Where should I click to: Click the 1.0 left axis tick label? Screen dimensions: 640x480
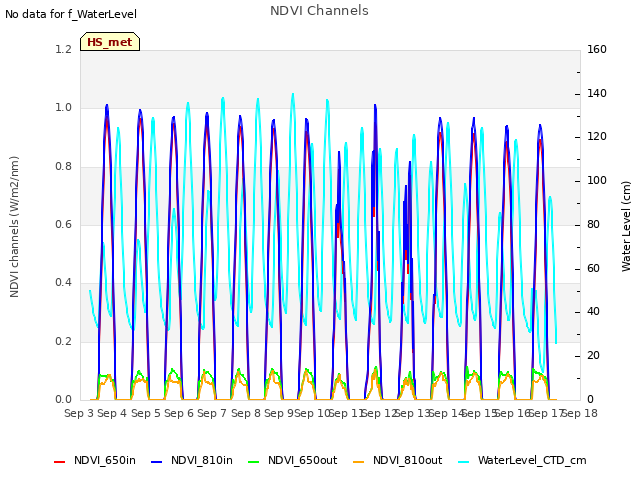tap(63, 108)
